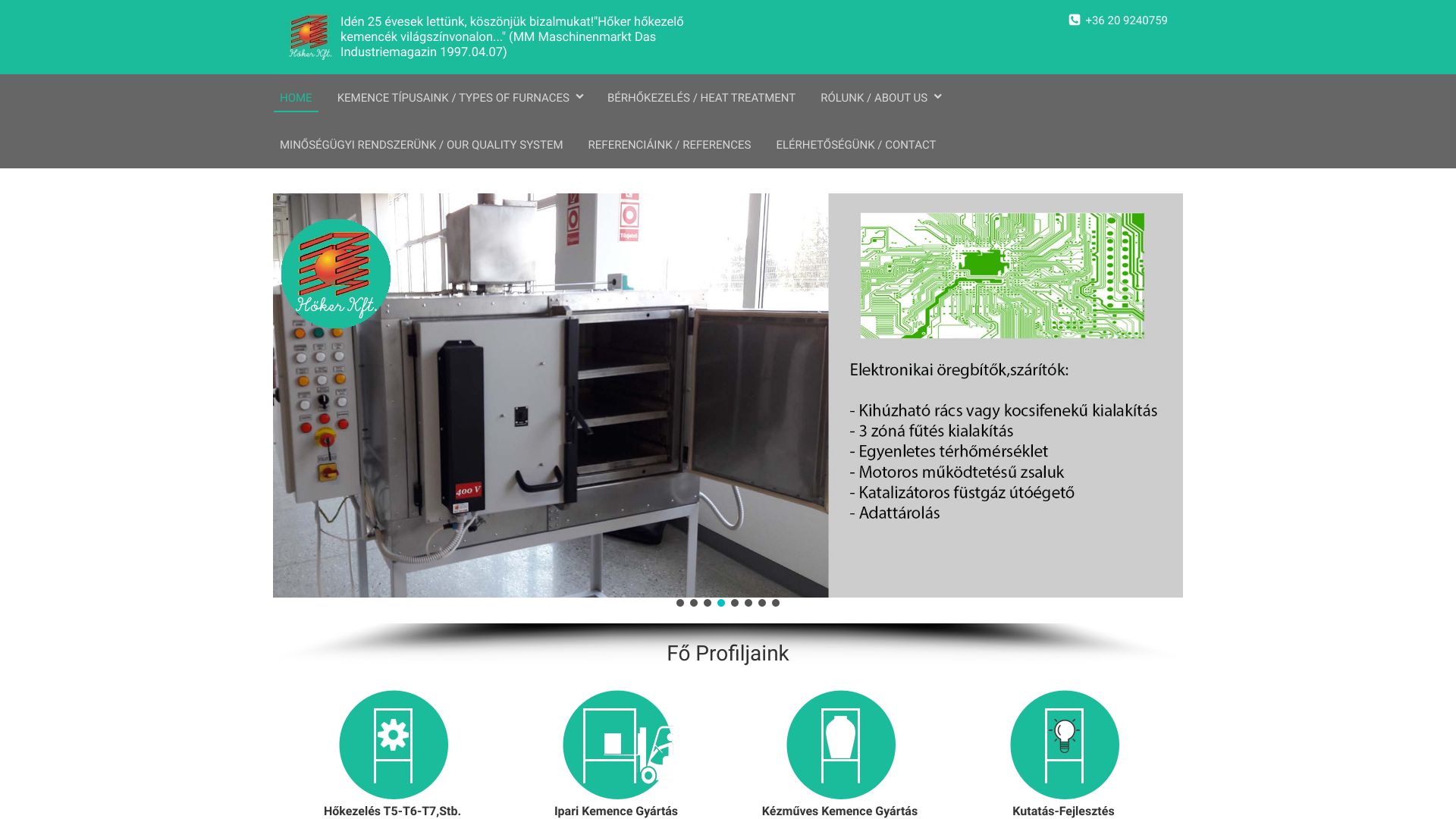Open the Ipari Kemence forklift icon circle
The width and height of the screenshot is (1456, 819).
pyautogui.click(x=617, y=745)
